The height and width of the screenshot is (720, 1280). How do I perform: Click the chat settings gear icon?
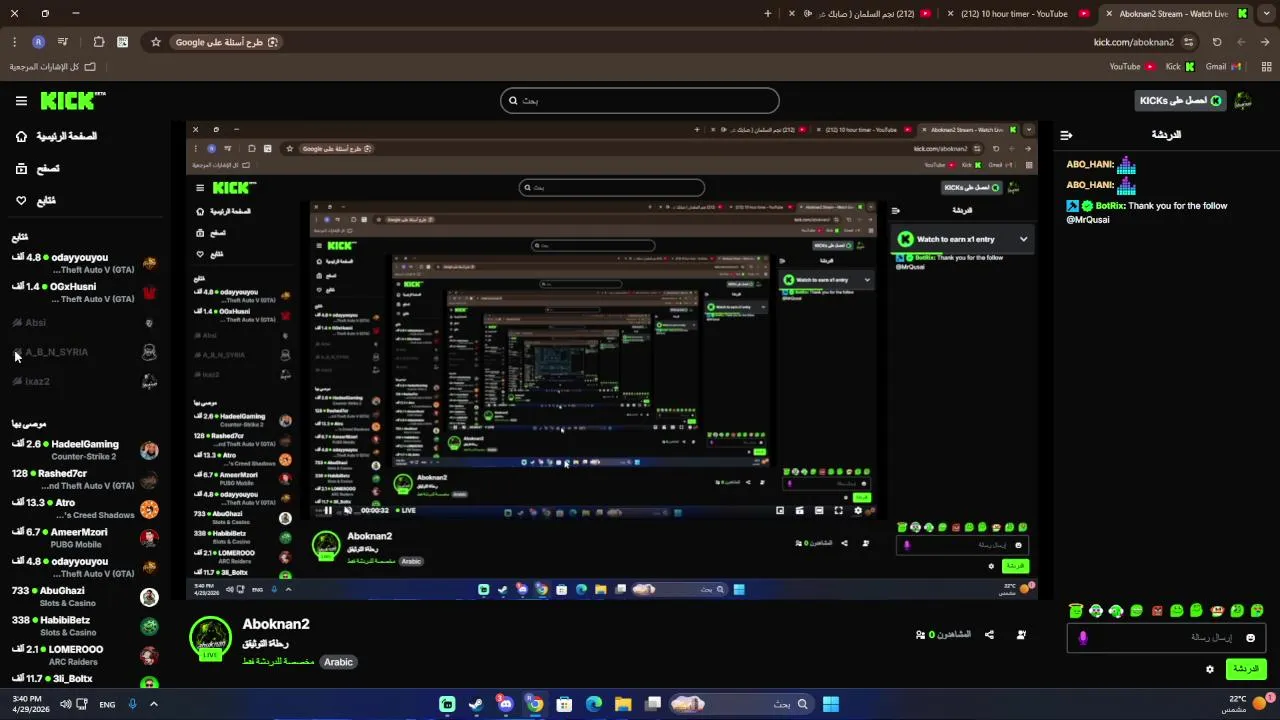pos(1210,669)
